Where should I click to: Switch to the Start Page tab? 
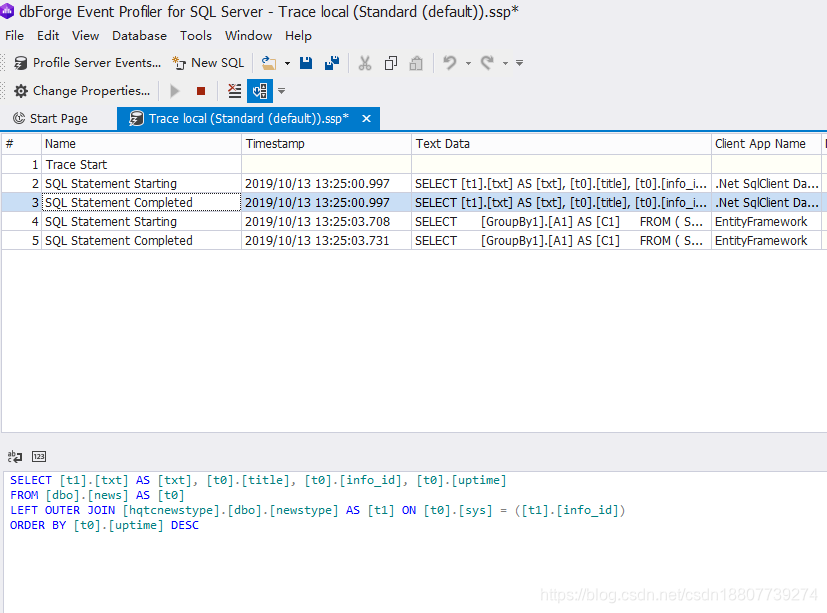point(51,119)
